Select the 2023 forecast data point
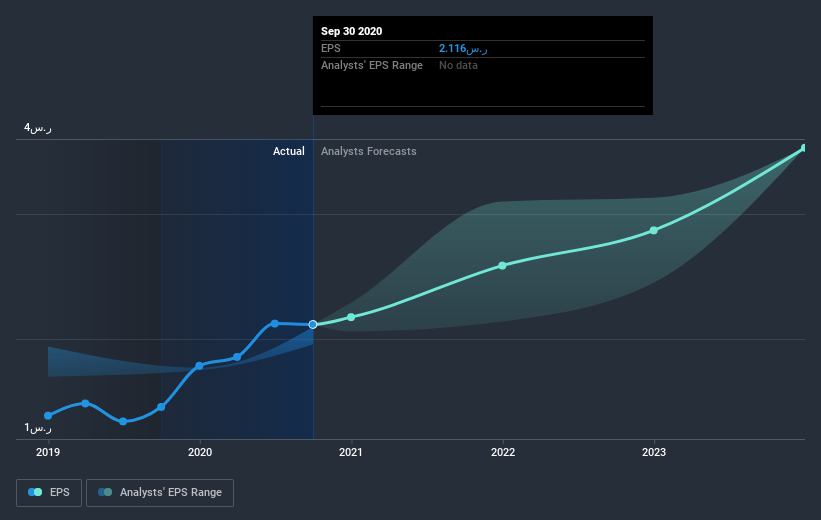Screen dimensions: 821x520 coord(653,230)
